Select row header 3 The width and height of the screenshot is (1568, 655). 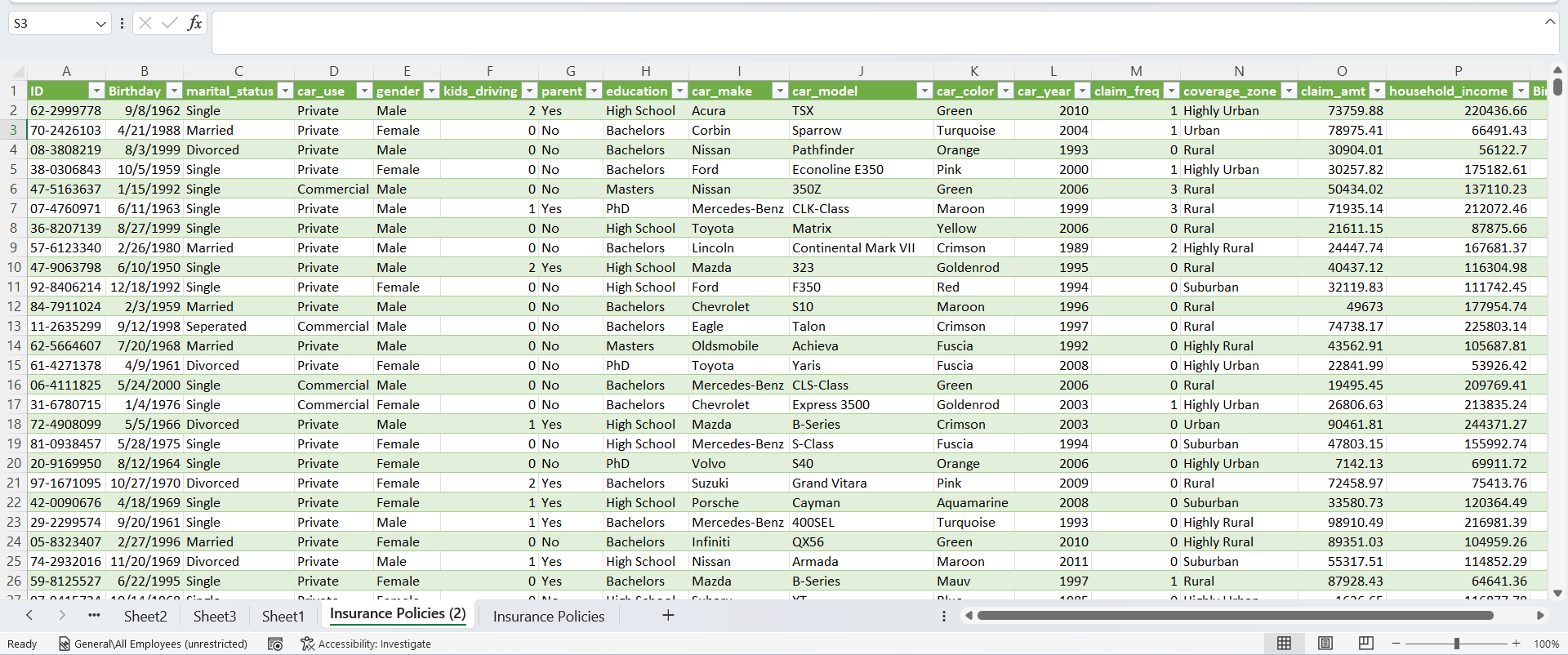[x=13, y=130]
